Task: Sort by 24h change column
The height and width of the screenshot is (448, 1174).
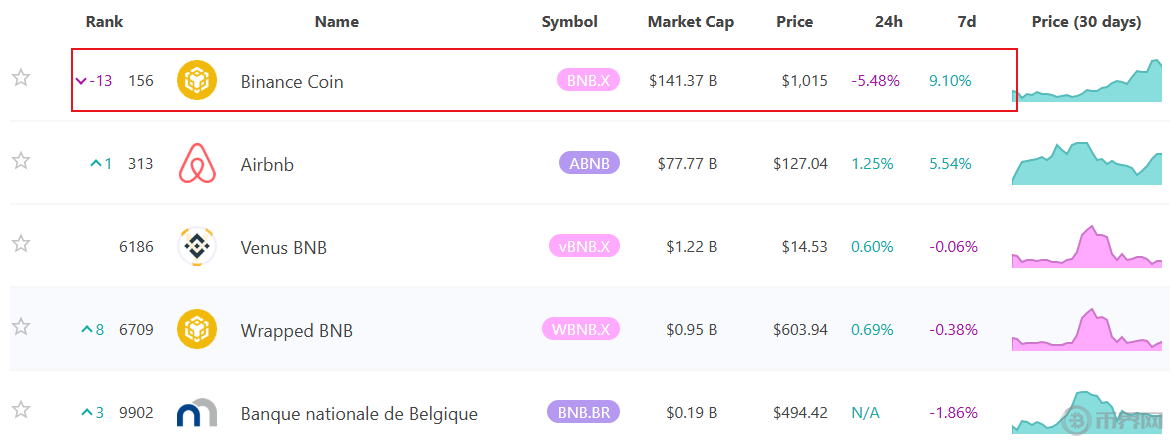Action: click(x=888, y=22)
